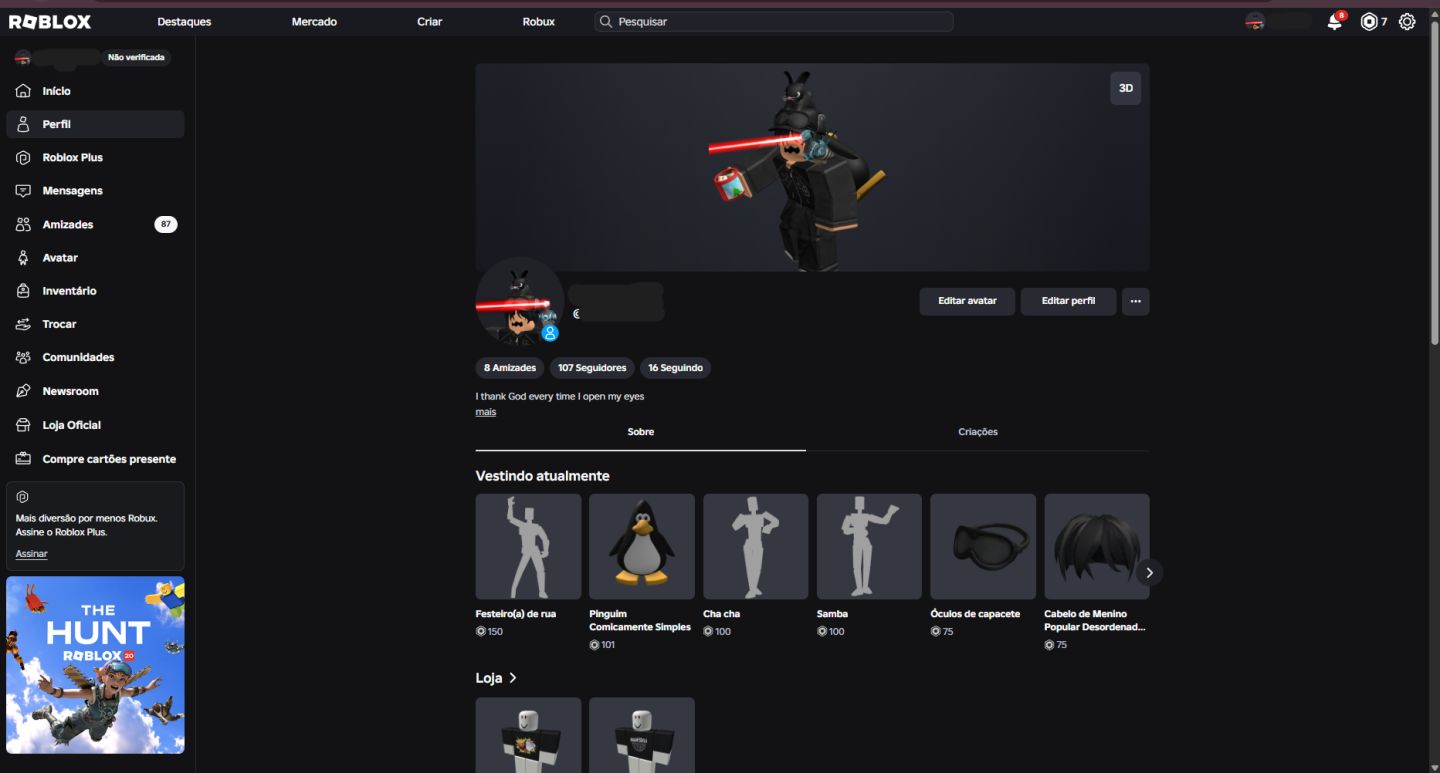Click the 'Cha cha' item name

pyautogui.click(x=721, y=614)
